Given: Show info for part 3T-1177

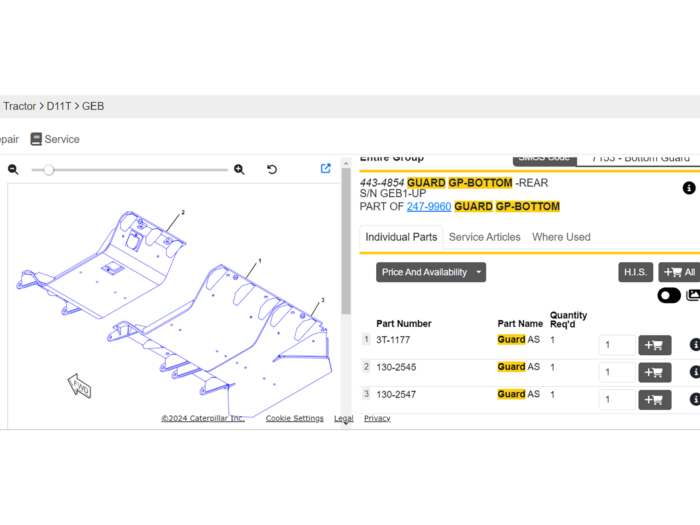Looking at the screenshot, I should [x=695, y=345].
